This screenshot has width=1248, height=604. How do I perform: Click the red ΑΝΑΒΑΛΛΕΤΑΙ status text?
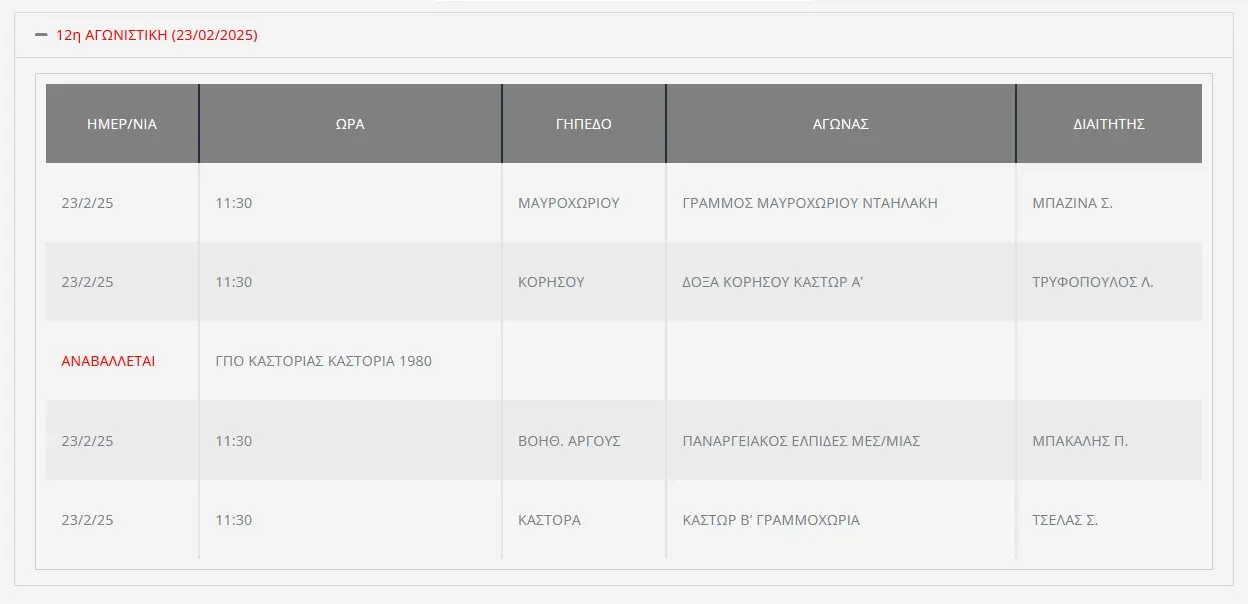pyautogui.click(x=109, y=361)
